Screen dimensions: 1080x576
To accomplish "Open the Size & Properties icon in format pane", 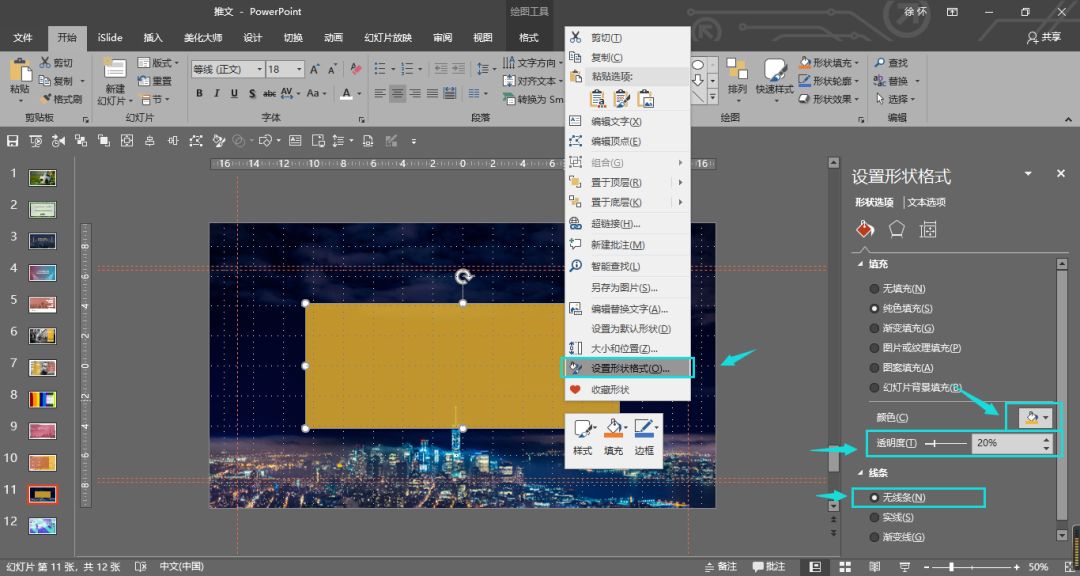I will [928, 229].
